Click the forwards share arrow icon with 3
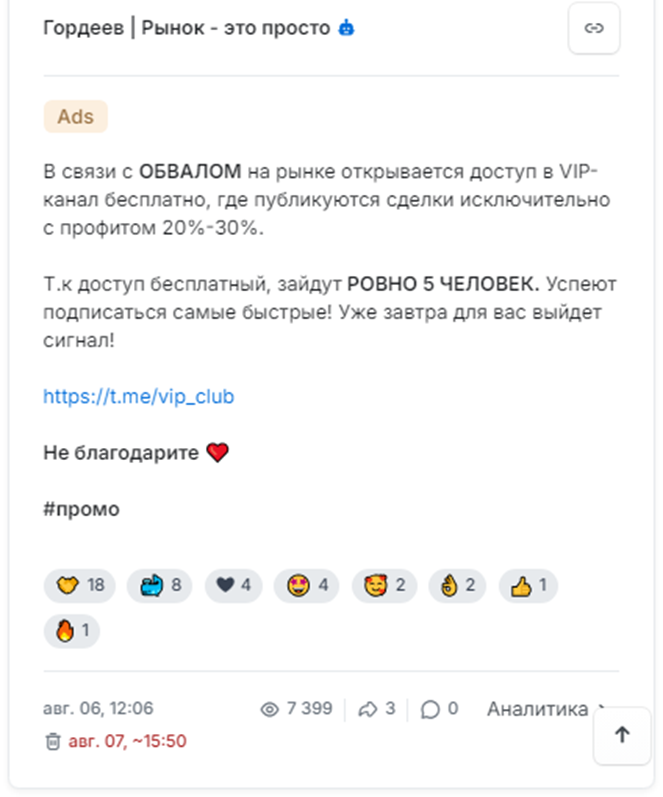Image resolution: width=663 pixels, height=797 pixels. pyautogui.click(x=368, y=709)
